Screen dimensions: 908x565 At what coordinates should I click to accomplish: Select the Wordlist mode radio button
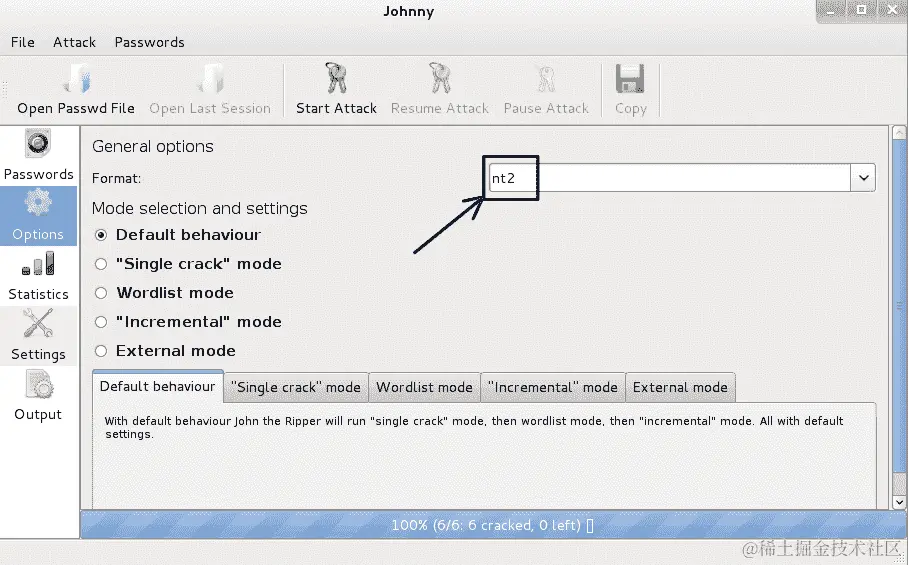click(x=101, y=293)
